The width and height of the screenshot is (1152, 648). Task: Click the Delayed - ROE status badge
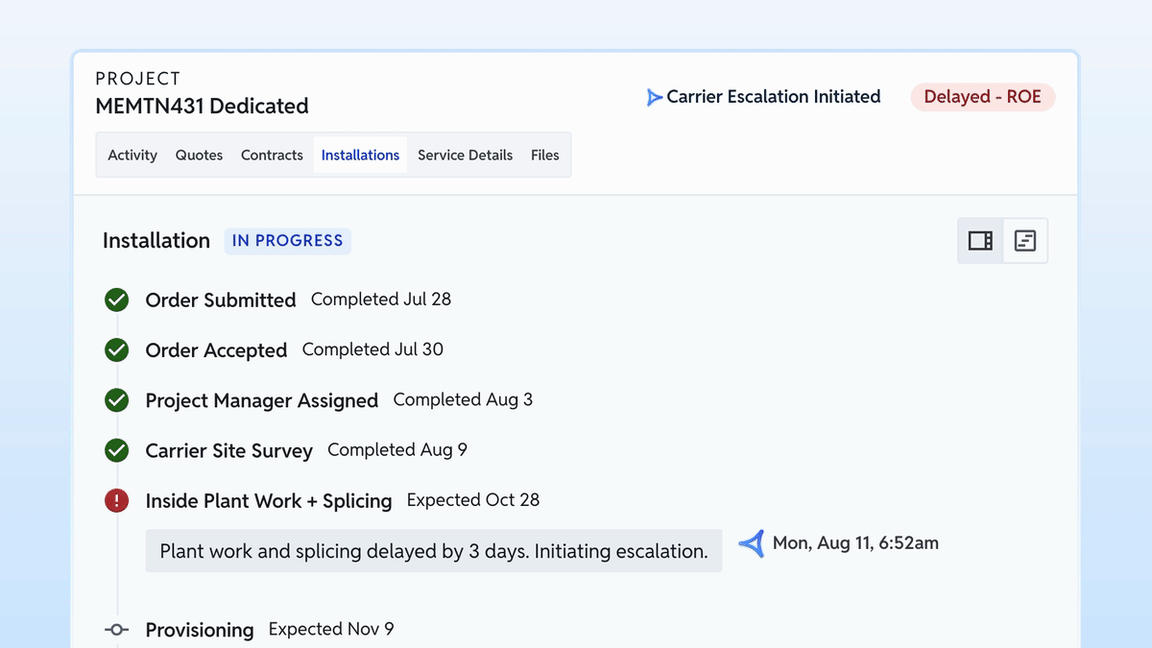pos(982,97)
